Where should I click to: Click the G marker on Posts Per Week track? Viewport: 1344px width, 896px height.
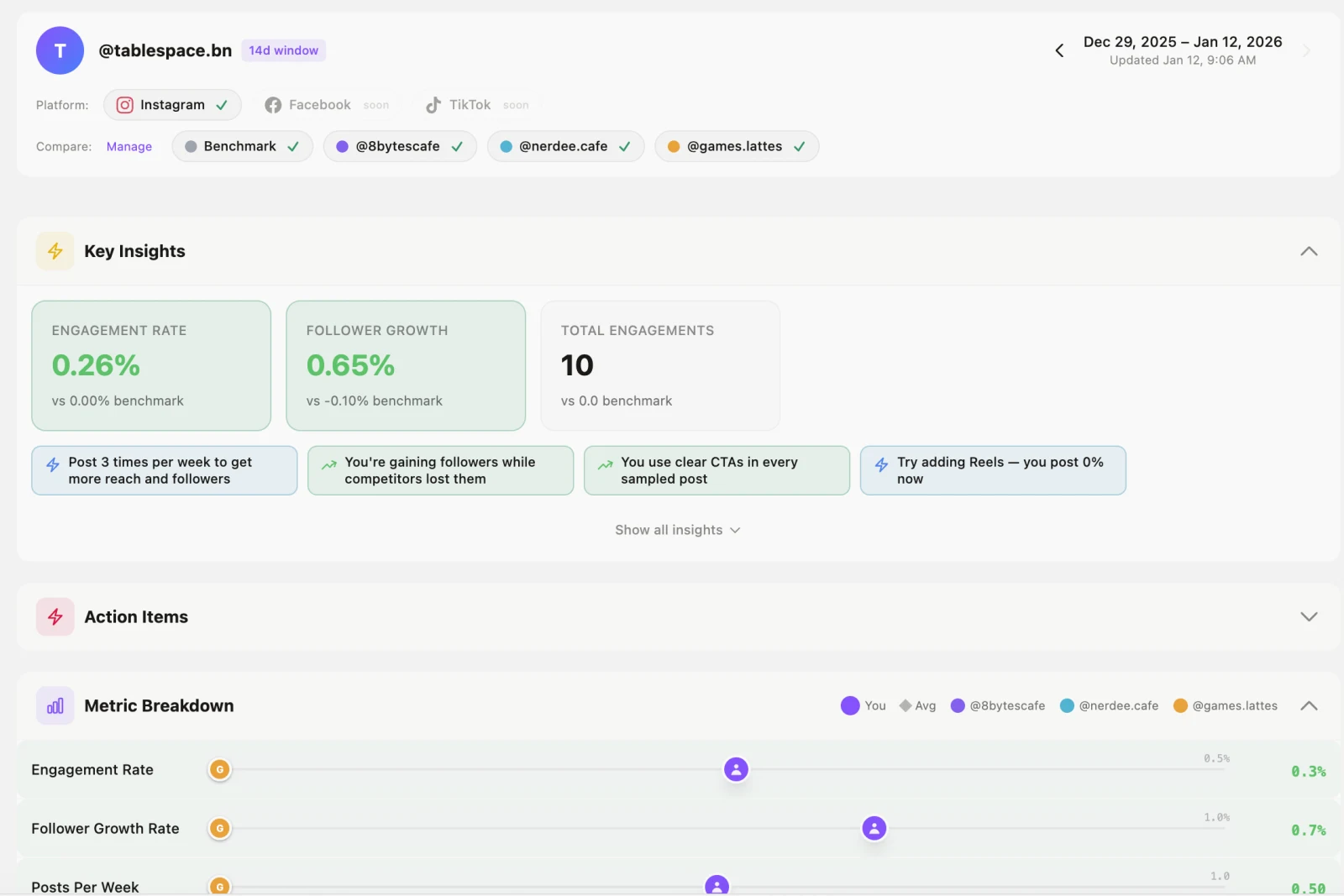(x=219, y=886)
